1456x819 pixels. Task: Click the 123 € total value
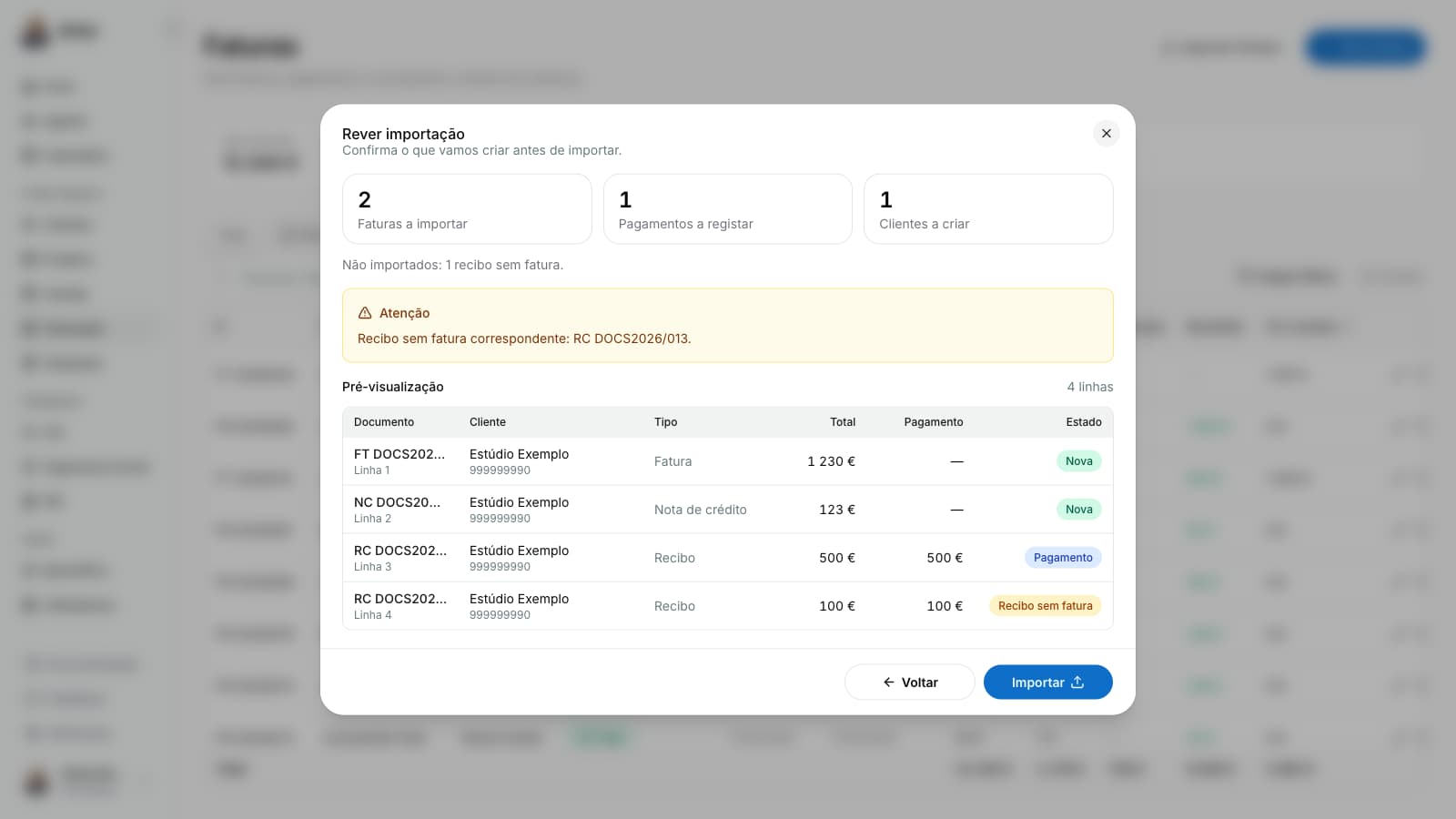coord(837,510)
